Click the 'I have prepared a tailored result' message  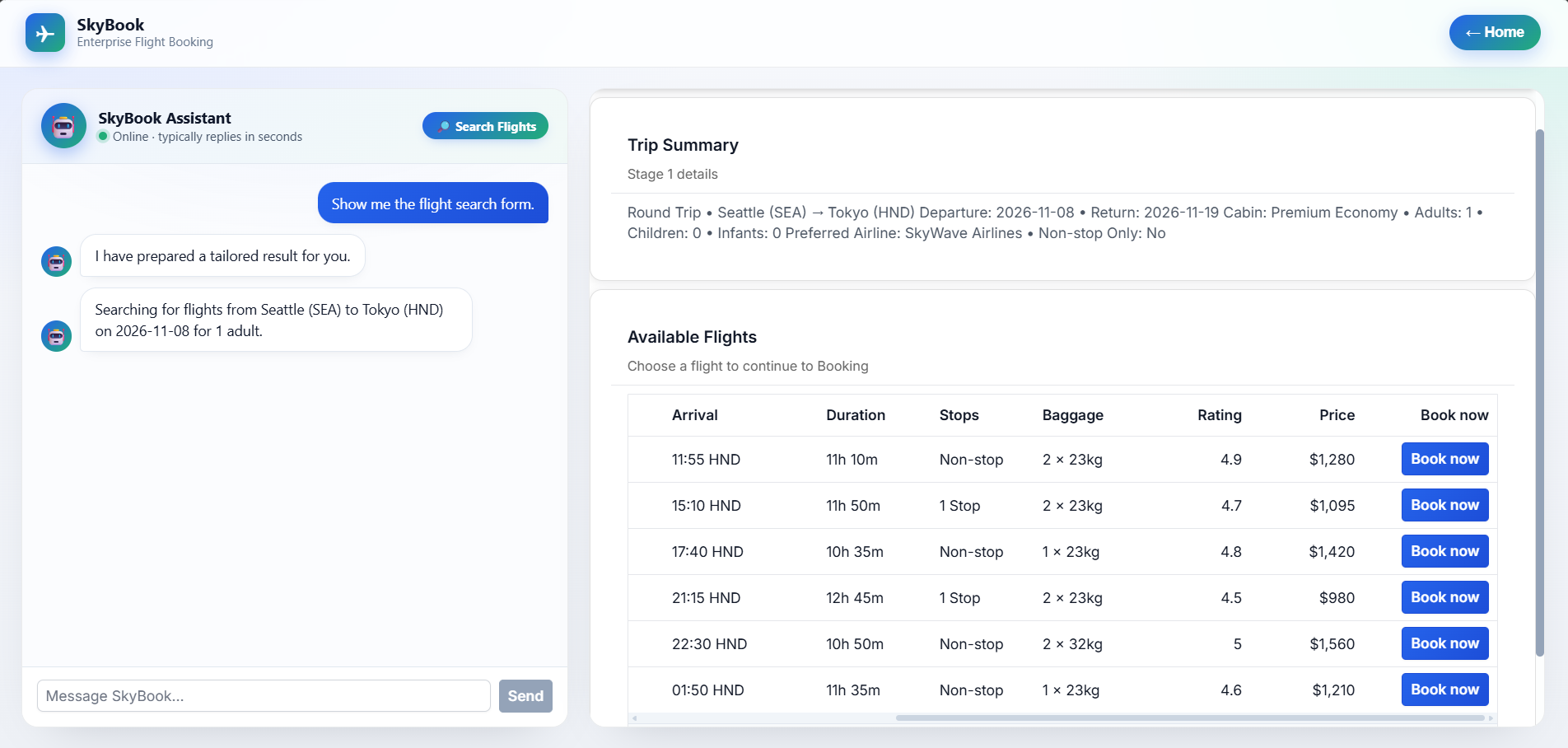pyautogui.click(x=222, y=256)
